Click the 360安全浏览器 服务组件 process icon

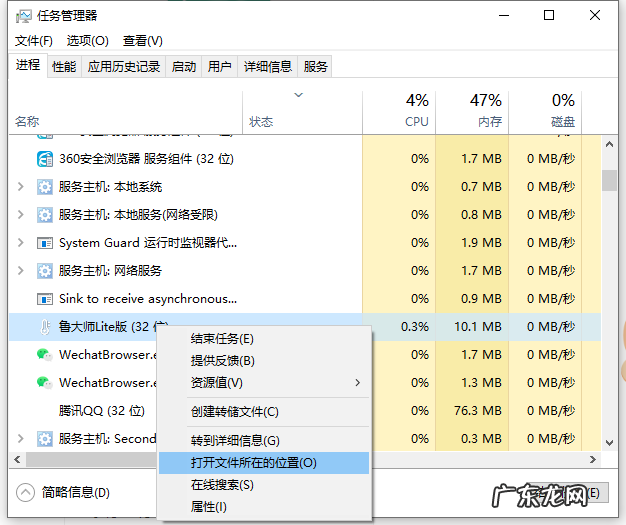pos(45,159)
